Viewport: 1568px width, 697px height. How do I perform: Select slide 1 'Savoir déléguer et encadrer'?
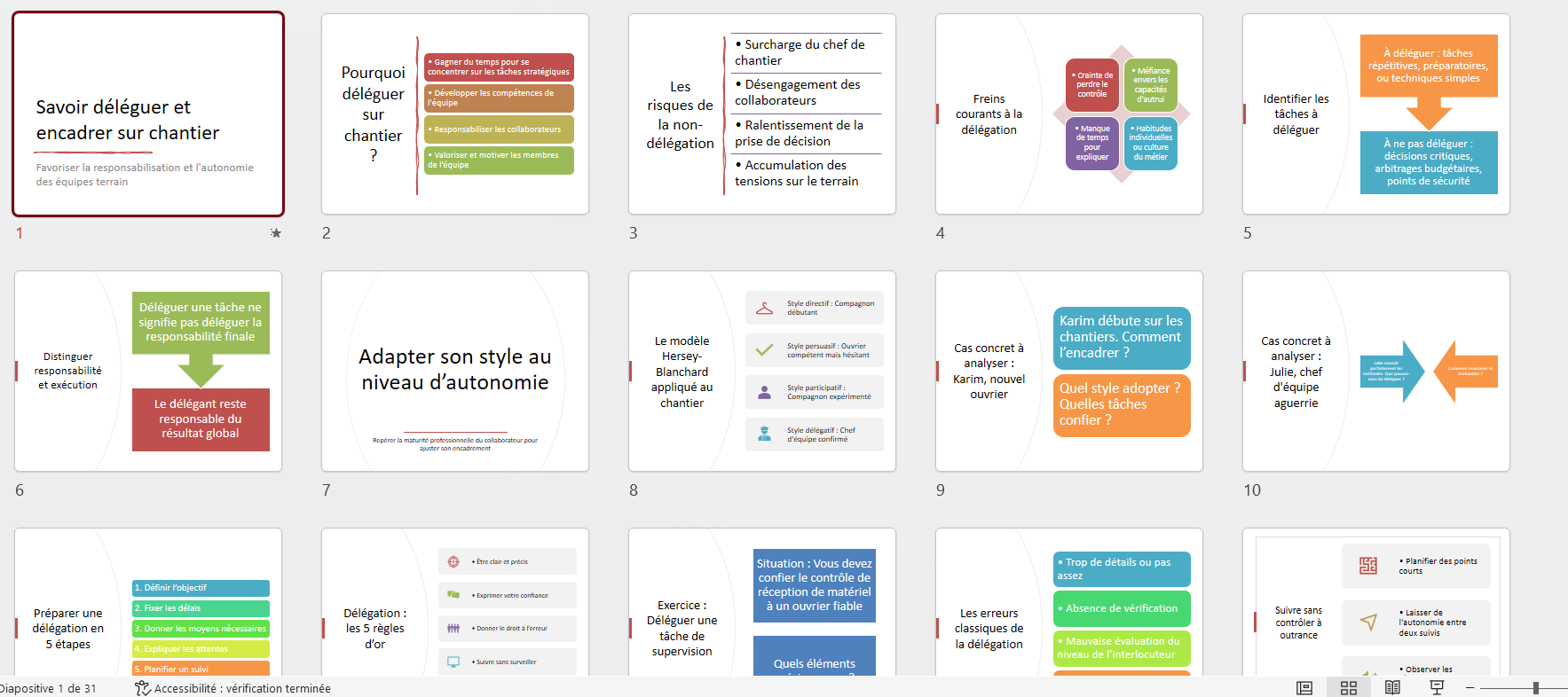(148, 114)
